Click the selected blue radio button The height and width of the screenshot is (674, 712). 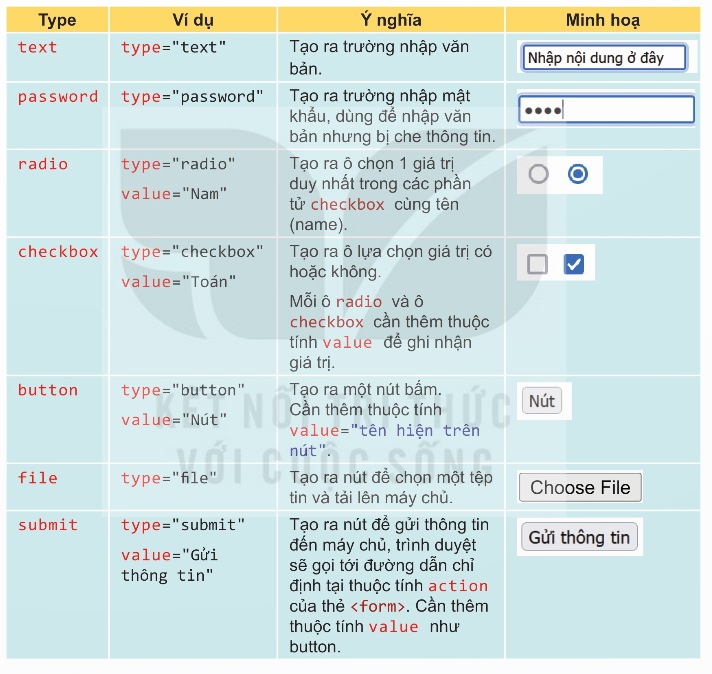click(x=578, y=174)
